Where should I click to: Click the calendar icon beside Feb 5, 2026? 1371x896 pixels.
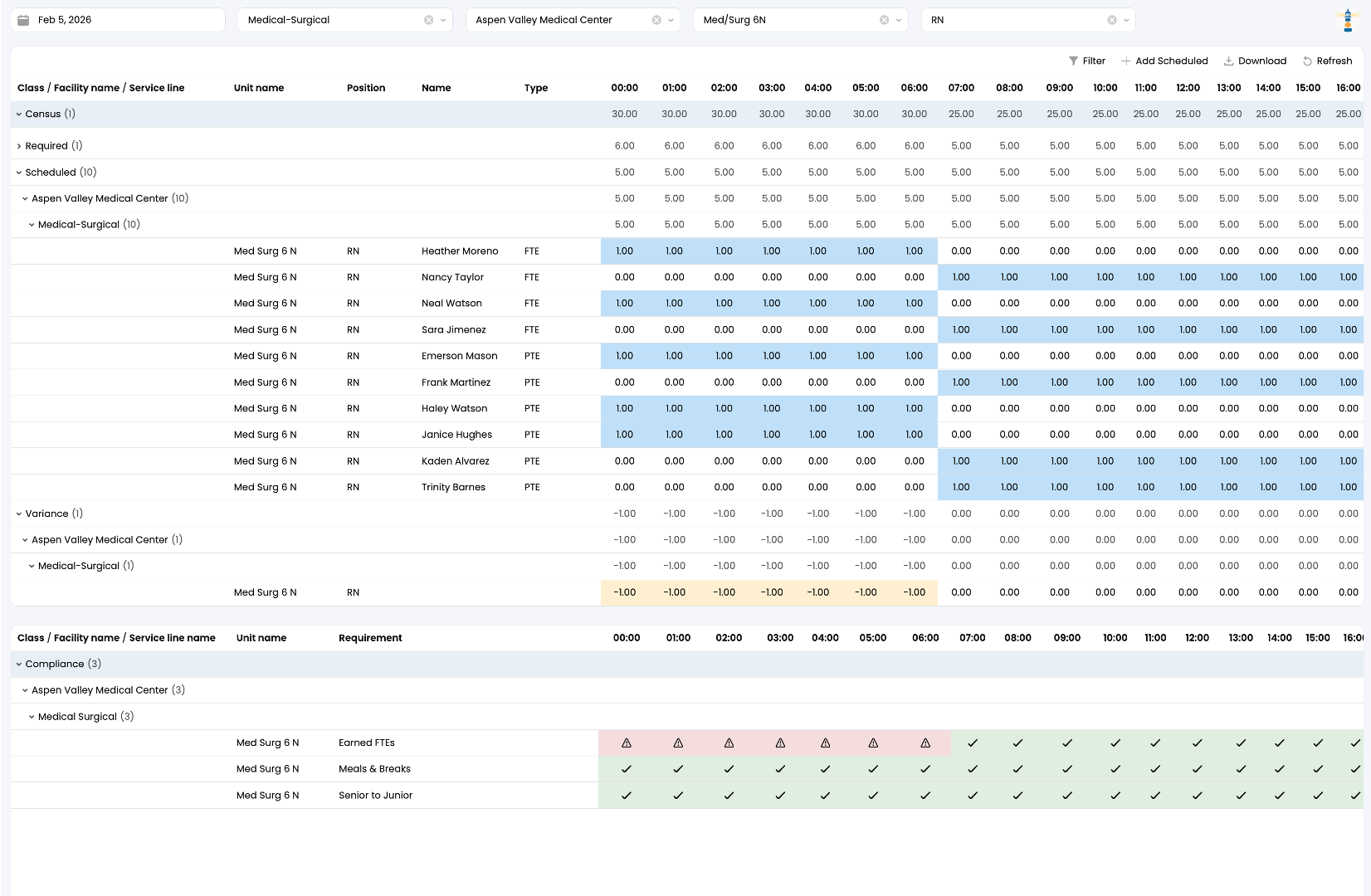click(23, 20)
